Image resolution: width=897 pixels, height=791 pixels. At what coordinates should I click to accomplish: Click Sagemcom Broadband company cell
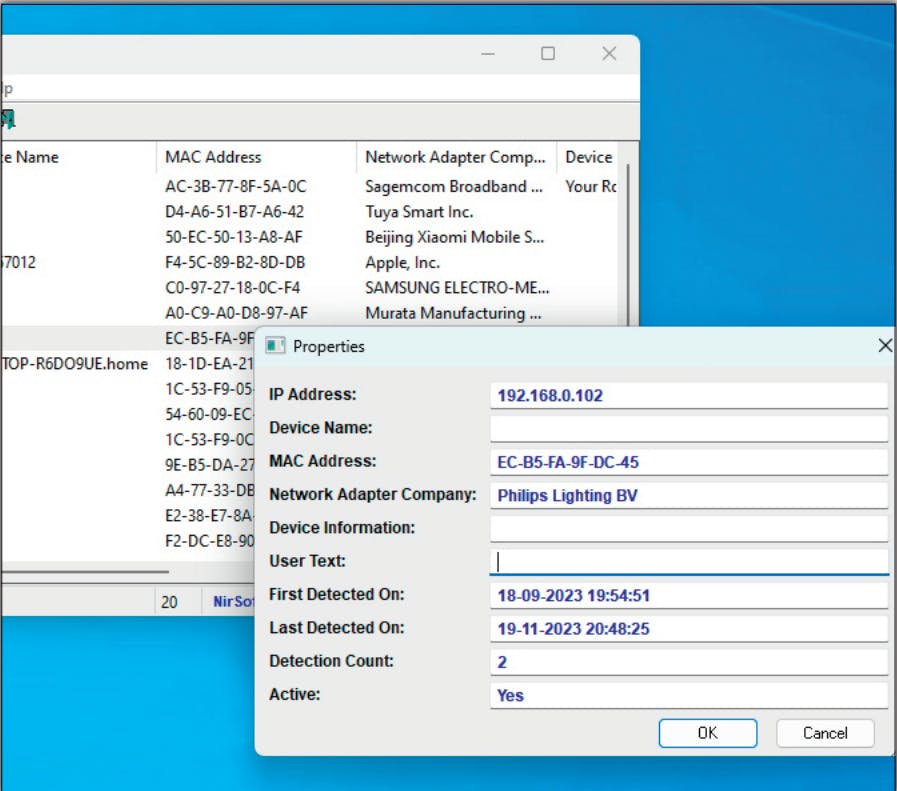[x=454, y=186]
